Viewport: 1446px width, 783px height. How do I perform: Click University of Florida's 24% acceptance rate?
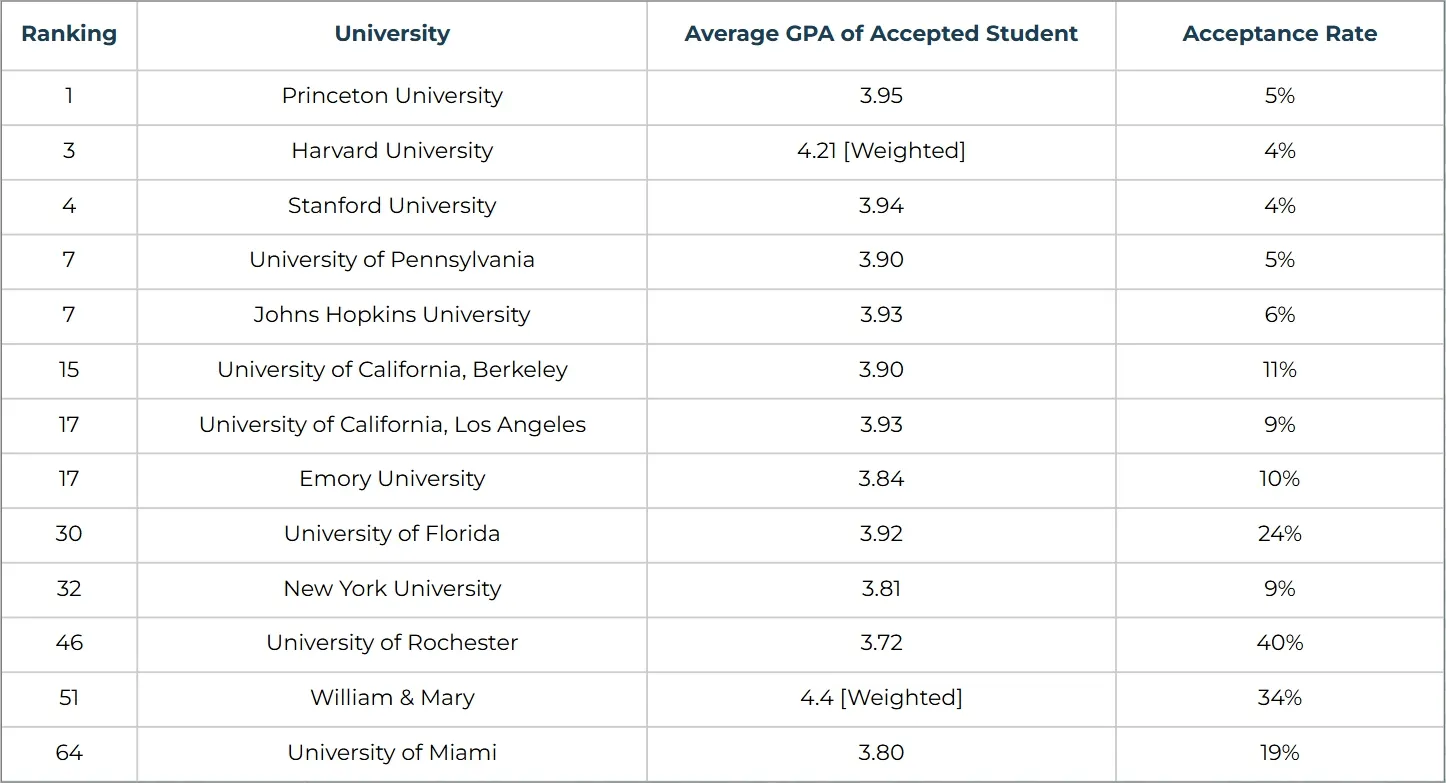(x=1279, y=534)
